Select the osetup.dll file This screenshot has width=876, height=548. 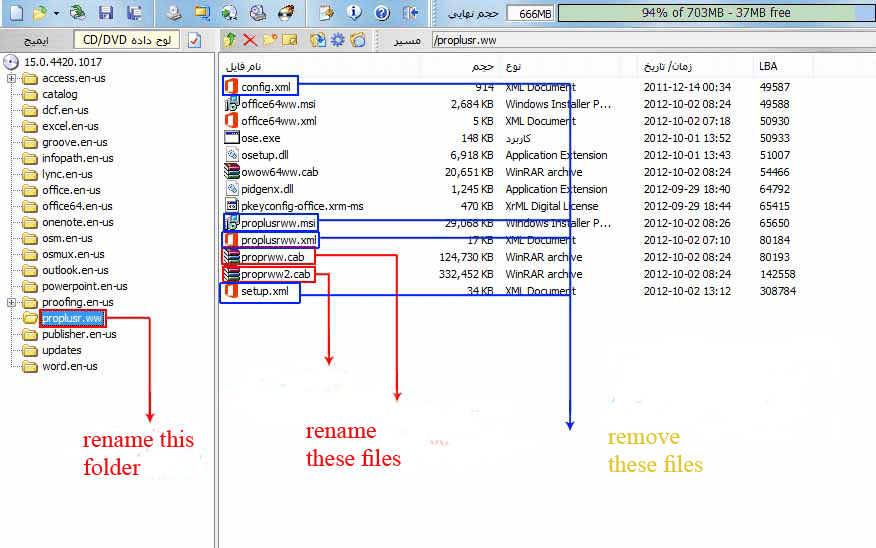point(265,155)
